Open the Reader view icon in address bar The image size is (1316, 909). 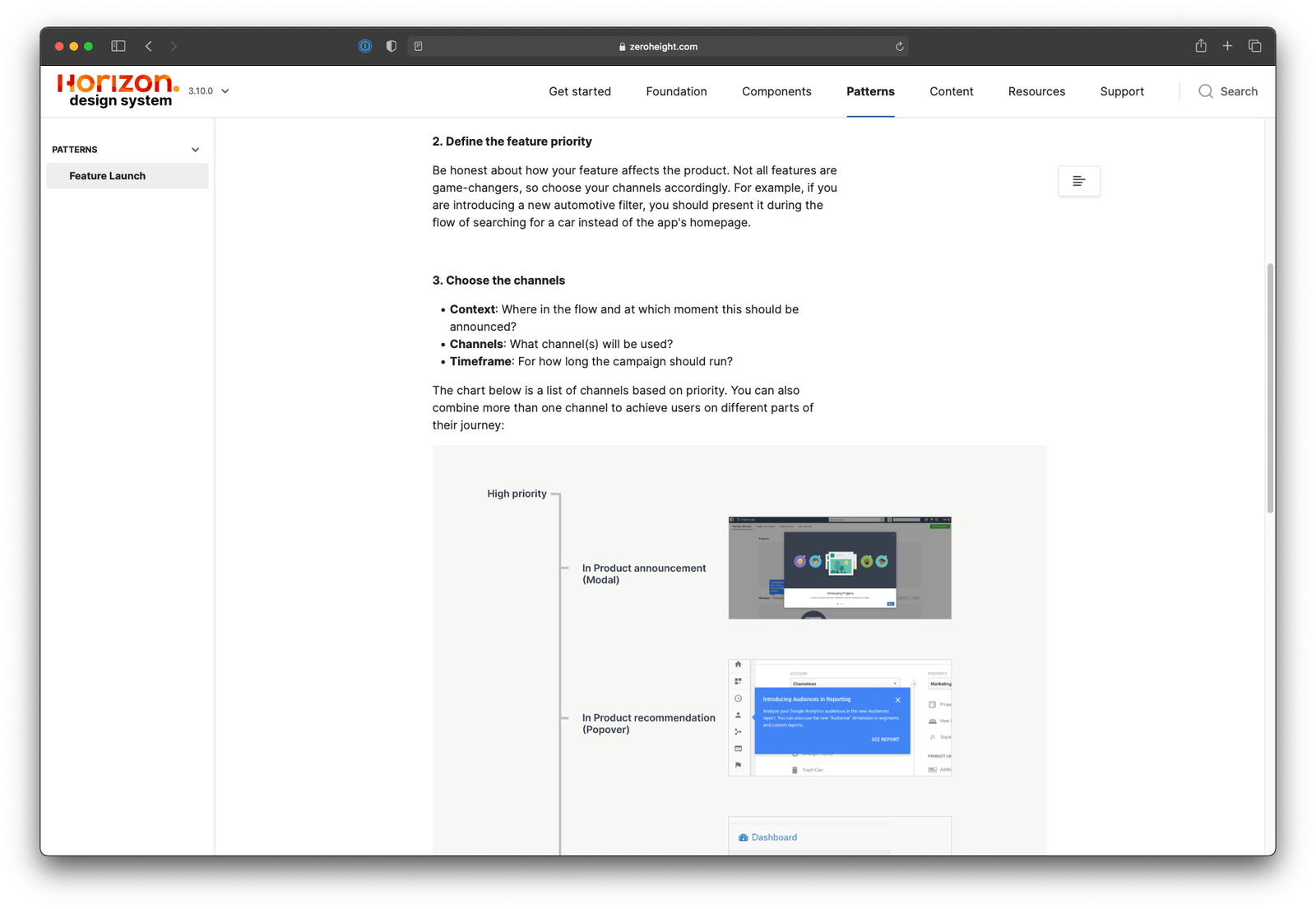click(x=419, y=46)
